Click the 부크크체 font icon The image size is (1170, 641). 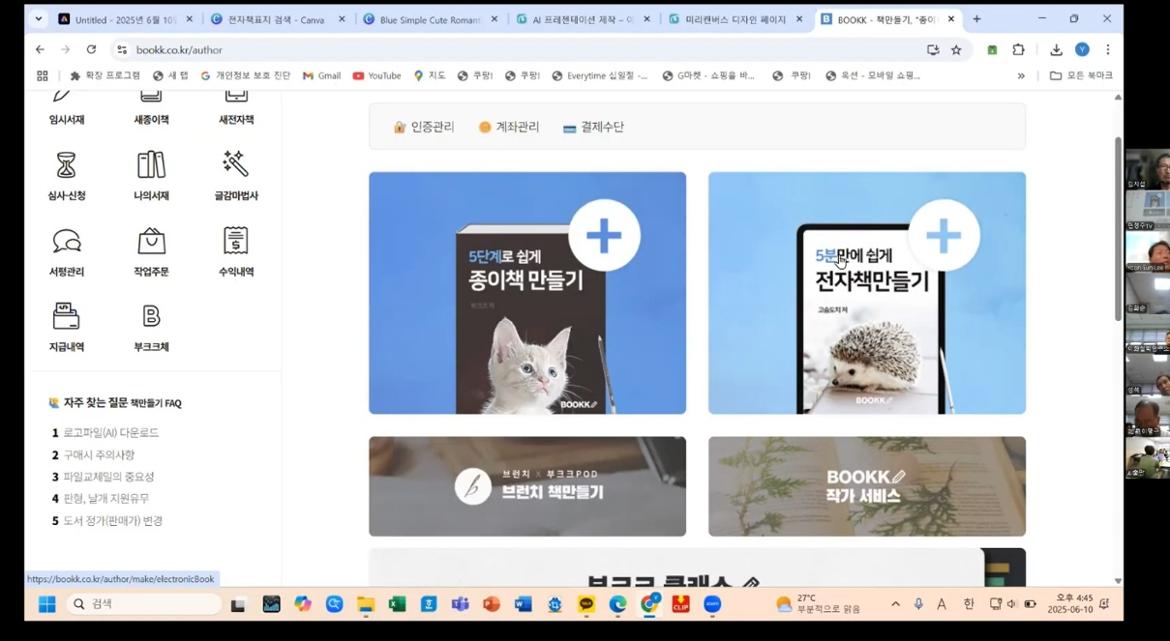pyautogui.click(x=151, y=318)
